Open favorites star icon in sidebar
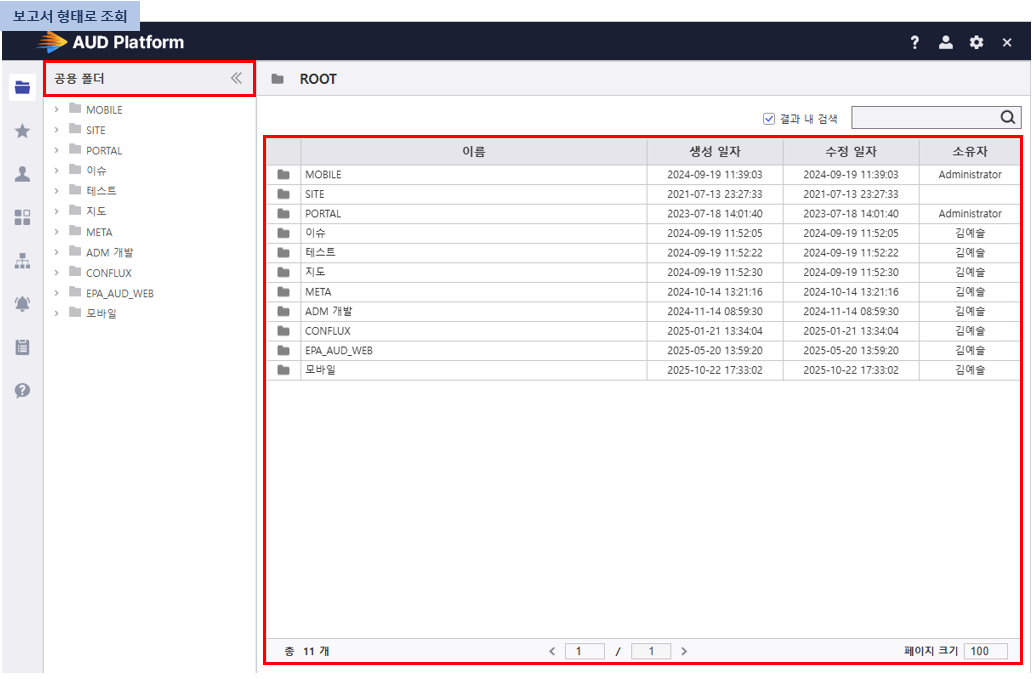This screenshot has height=679, width=1034. pyautogui.click(x=22, y=131)
